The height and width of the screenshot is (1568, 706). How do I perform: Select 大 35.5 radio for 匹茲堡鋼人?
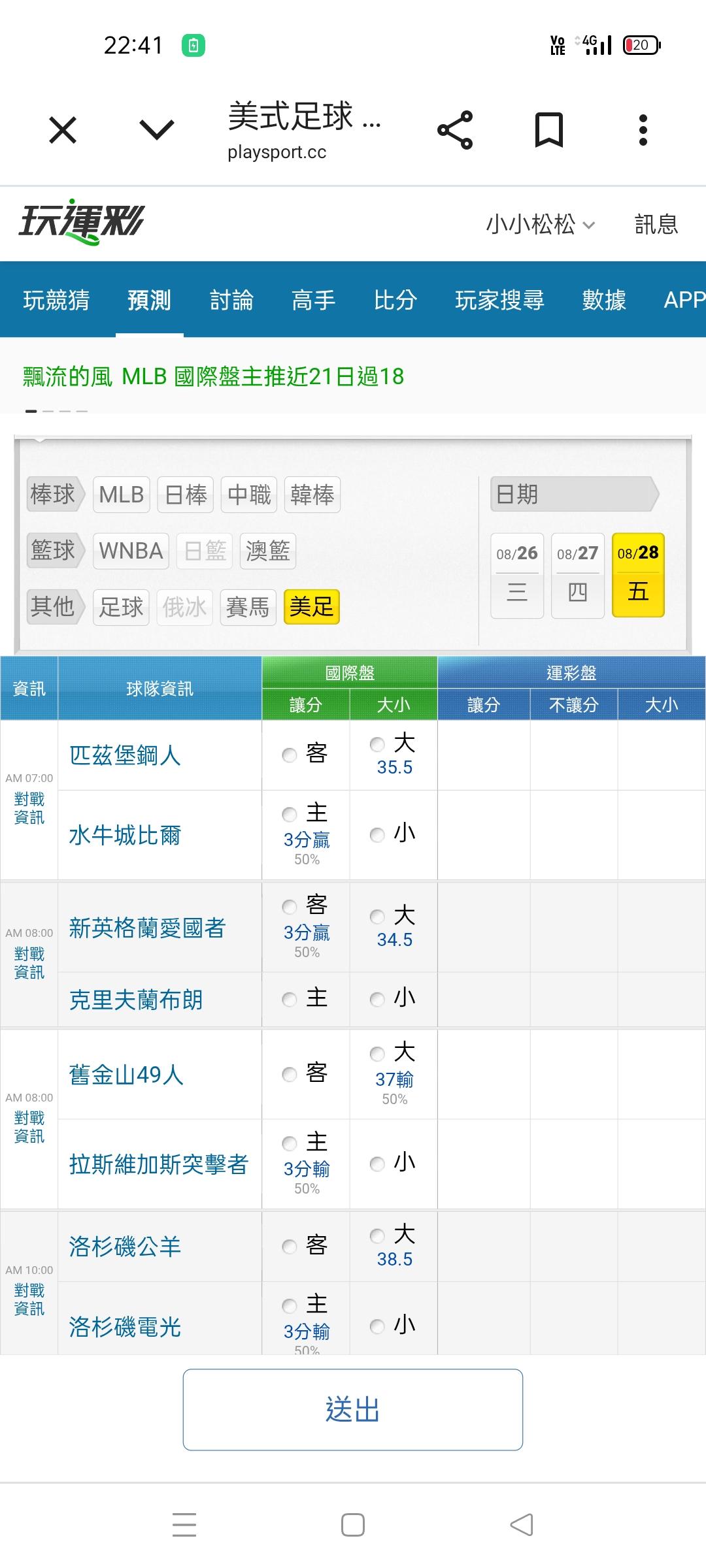(x=377, y=744)
